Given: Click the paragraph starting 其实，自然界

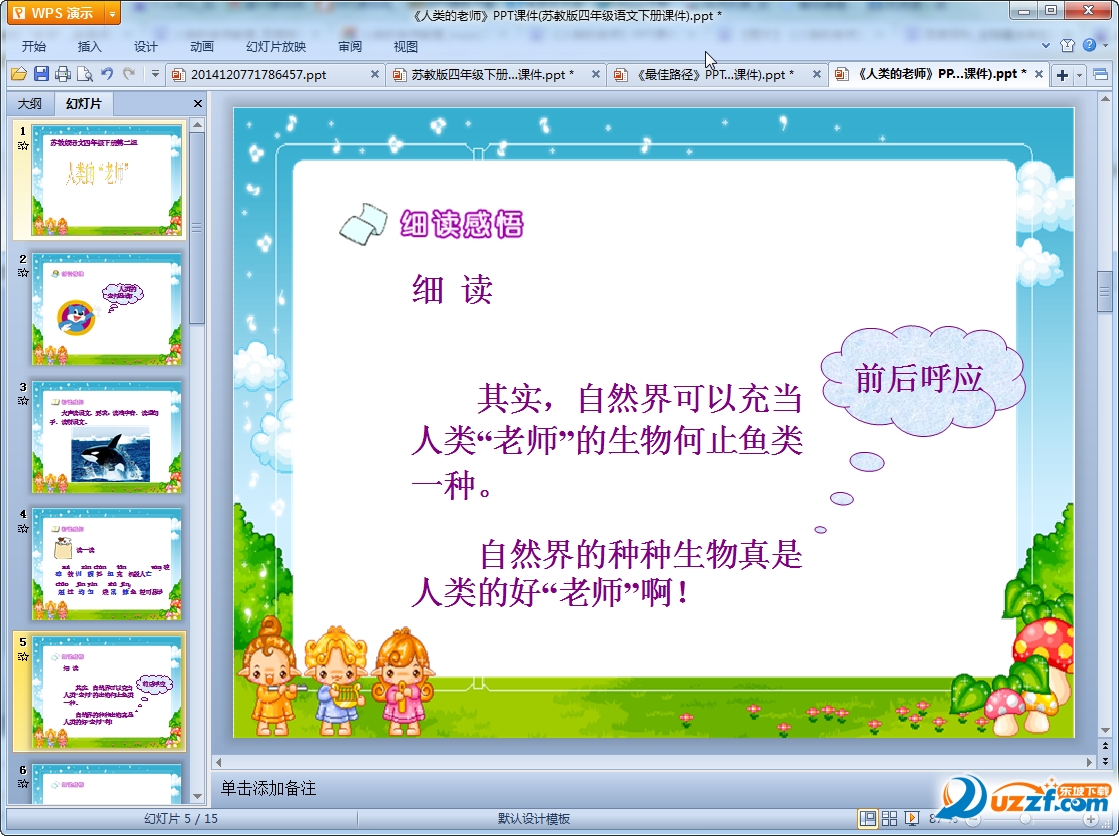Looking at the screenshot, I should point(607,441).
